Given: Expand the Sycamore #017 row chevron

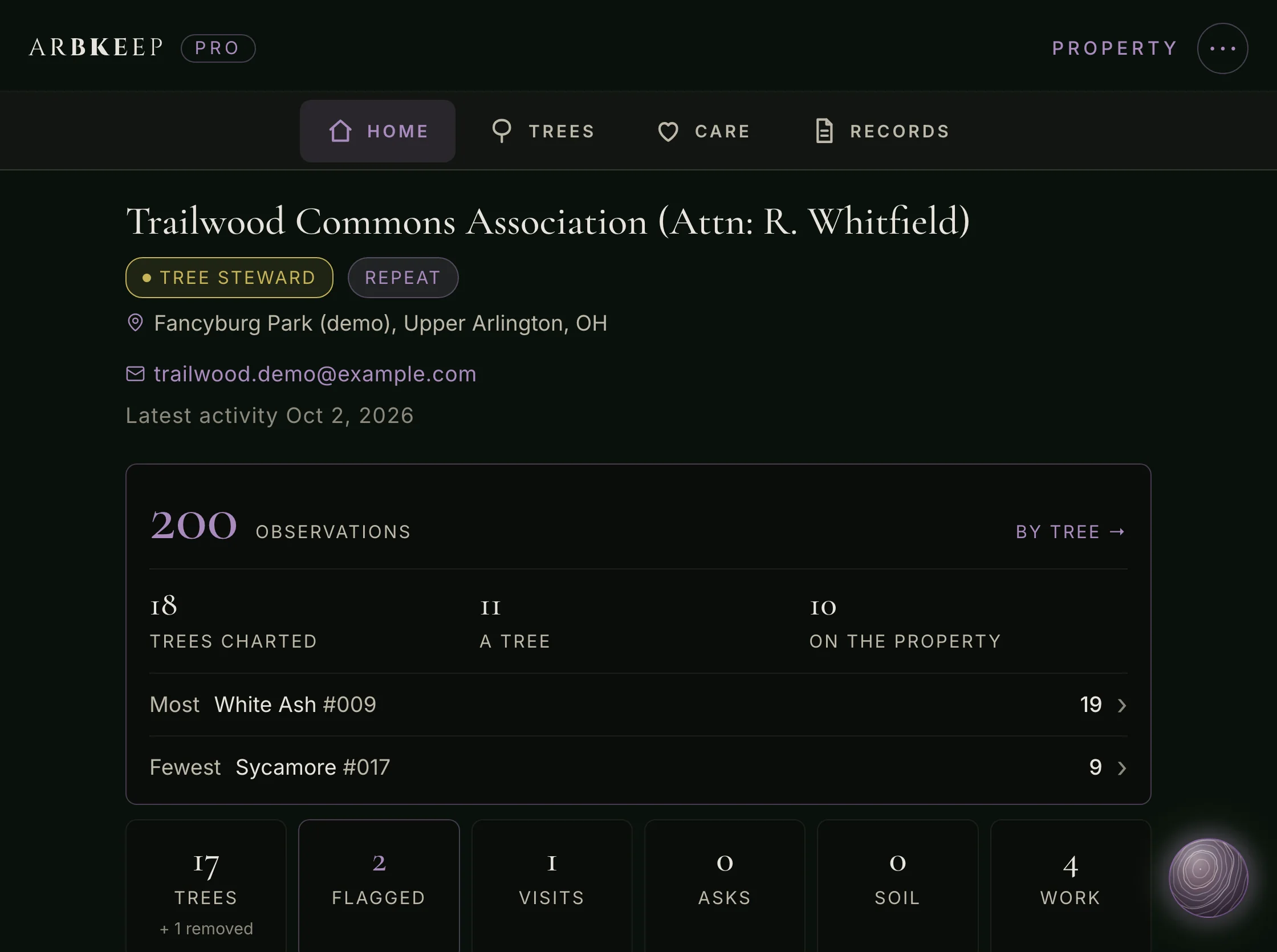Looking at the screenshot, I should 1121,768.
